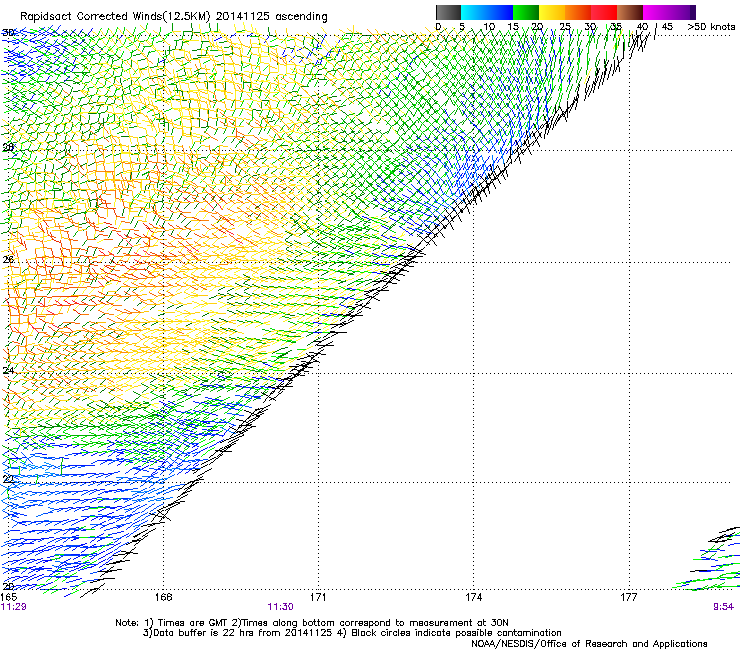Click the magenta-purple 40-50 knots color segment
740x650 pixels.
coord(669,12)
